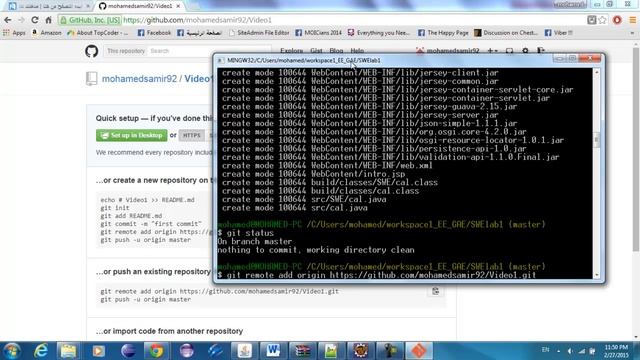
Task: Open the Apps bookmarks shortcut
Action: (14, 33)
